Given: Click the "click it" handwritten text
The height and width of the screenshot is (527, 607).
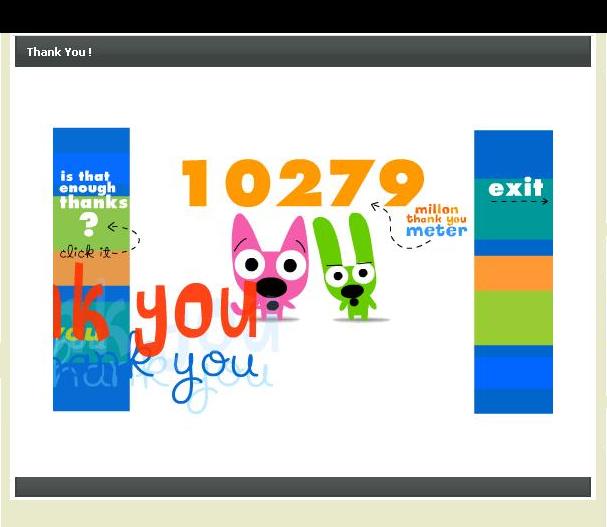Looking at the screenshot, I should [85, 252].
